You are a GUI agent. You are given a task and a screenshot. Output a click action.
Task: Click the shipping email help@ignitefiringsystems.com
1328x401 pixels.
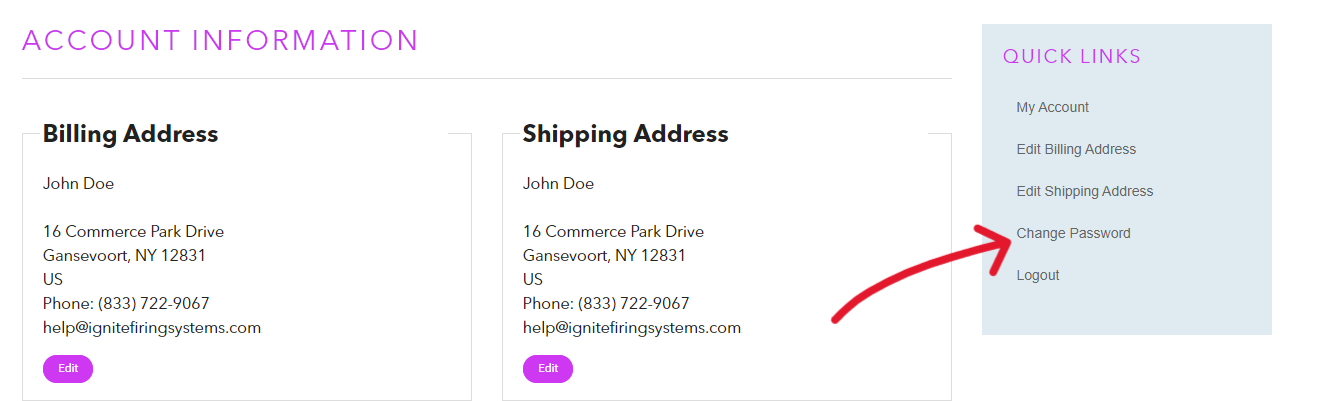[631, 328]
